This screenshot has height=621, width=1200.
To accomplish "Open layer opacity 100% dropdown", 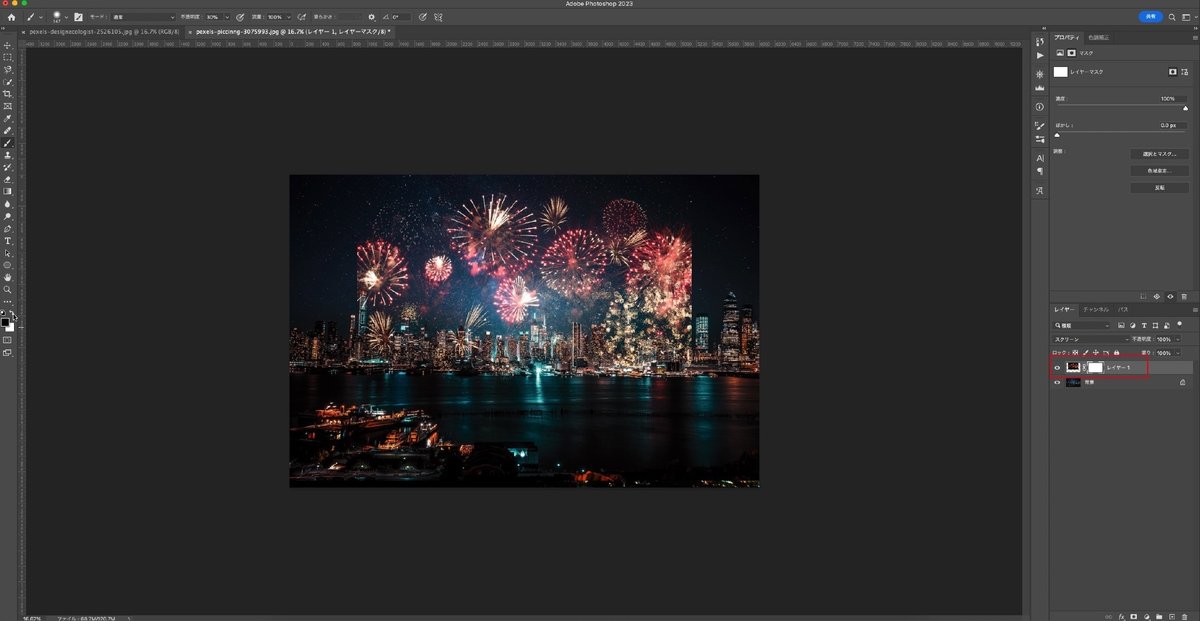I will (1178, 339).
